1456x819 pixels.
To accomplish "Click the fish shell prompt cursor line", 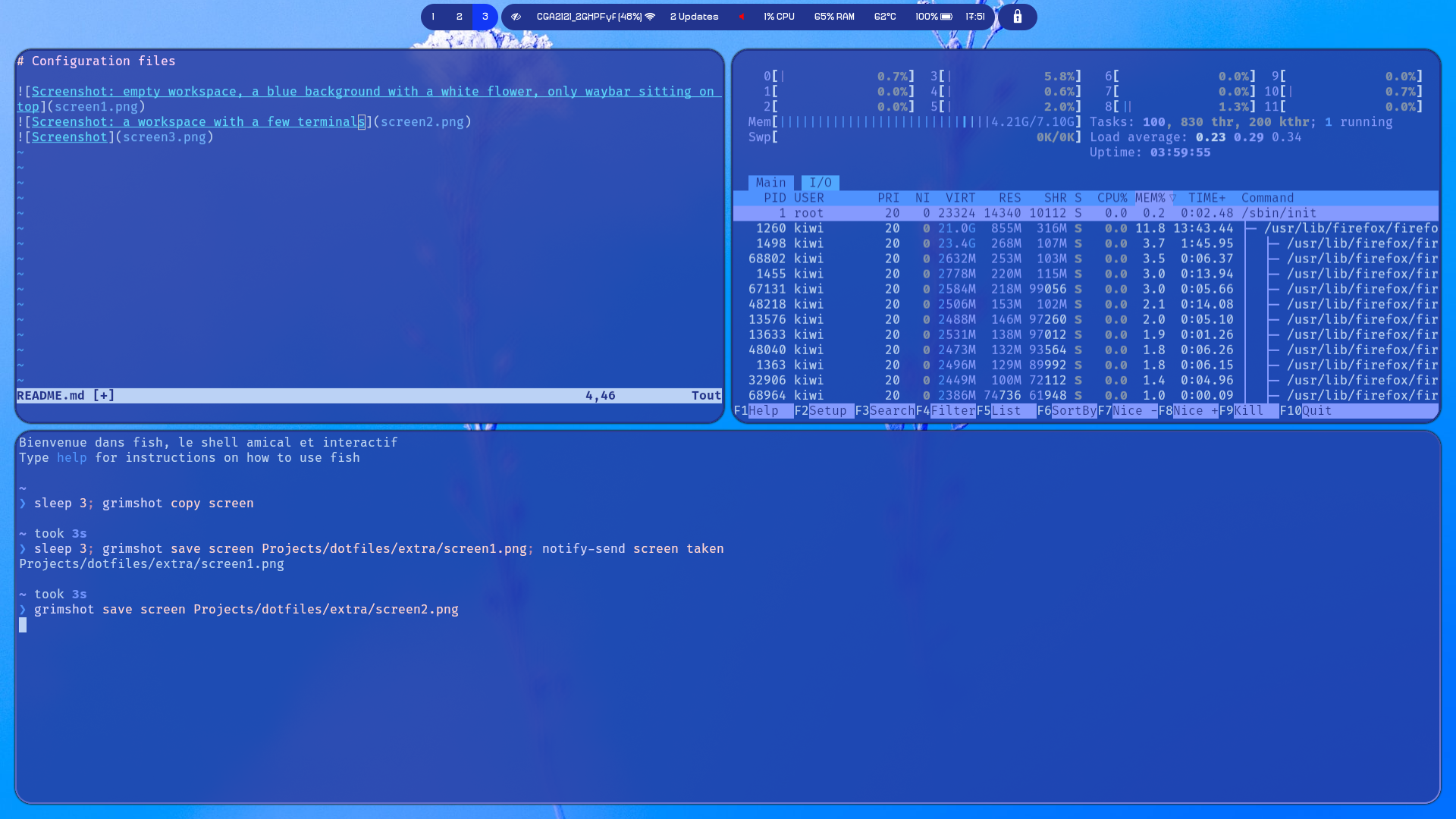I will point(23,625).
